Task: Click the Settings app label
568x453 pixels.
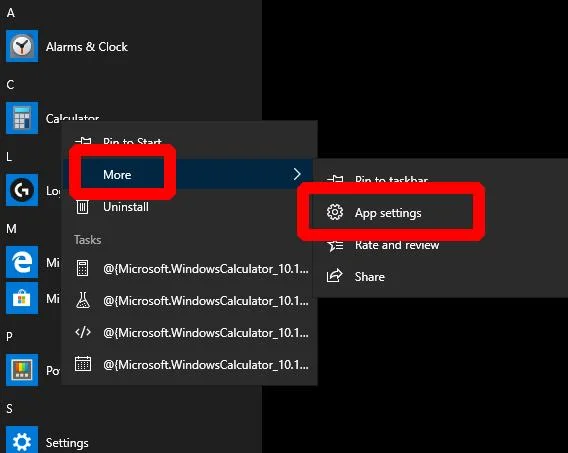Action: pos(67,443)
